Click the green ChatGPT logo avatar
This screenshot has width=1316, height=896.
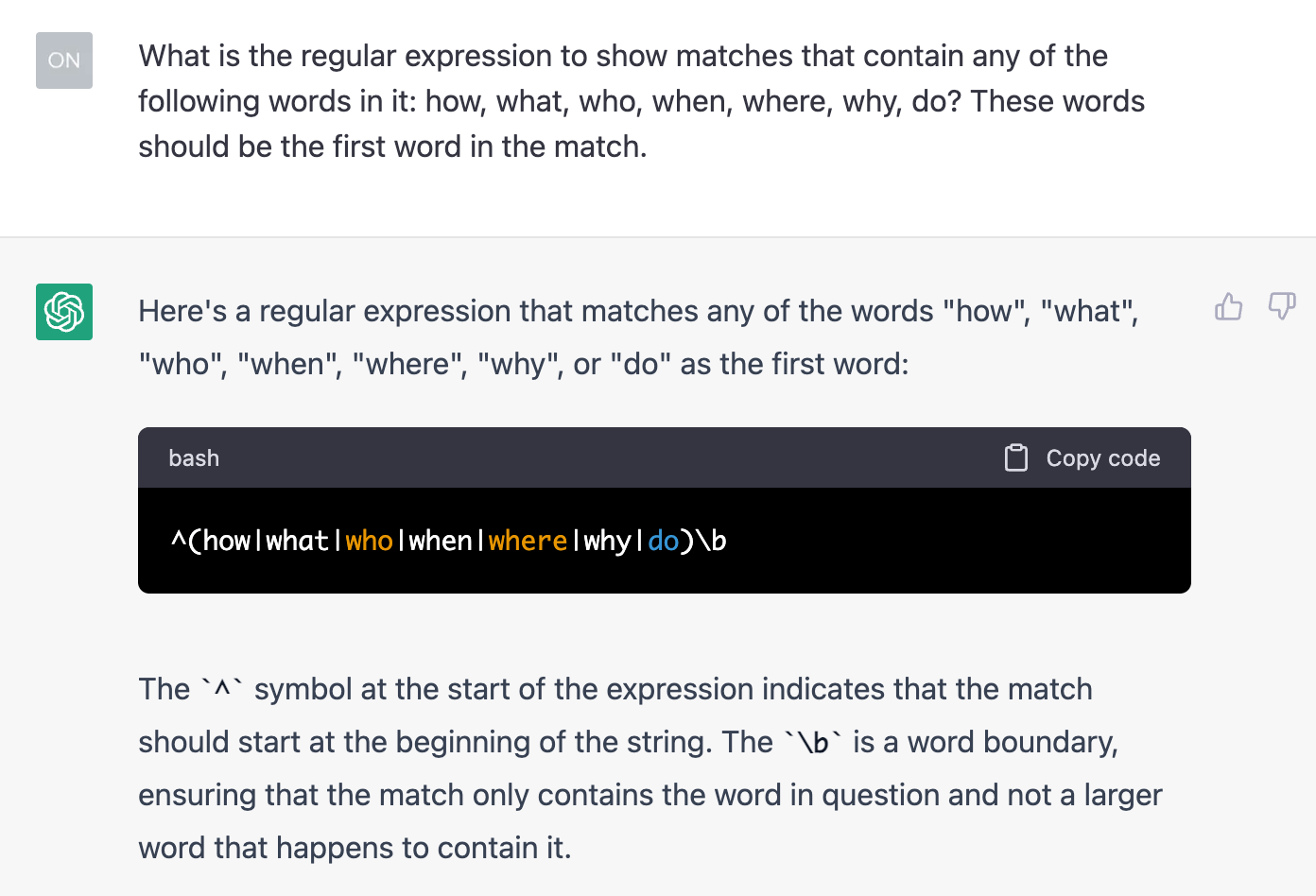click(64, 312)
